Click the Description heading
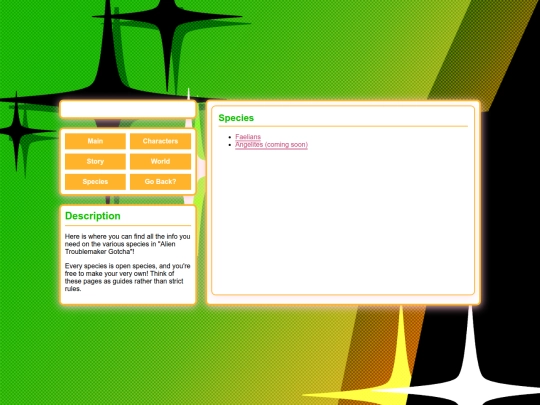 click(x=93, y=216)
